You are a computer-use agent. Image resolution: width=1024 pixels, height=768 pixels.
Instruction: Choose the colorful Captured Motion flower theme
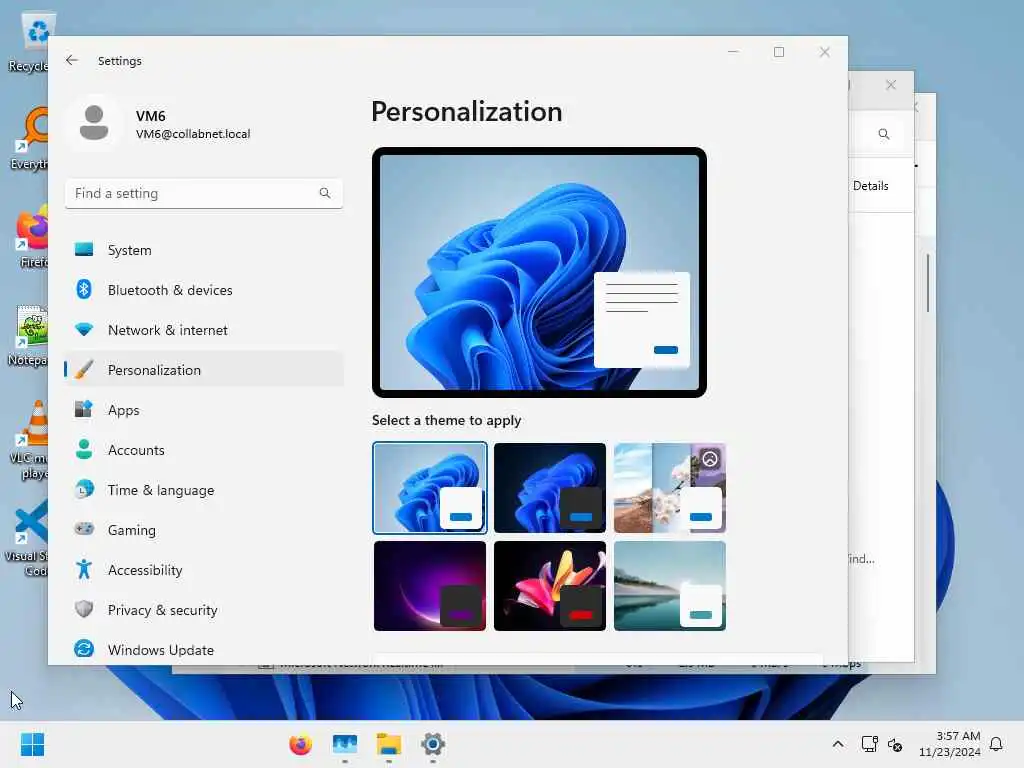[x=550, y=586]
